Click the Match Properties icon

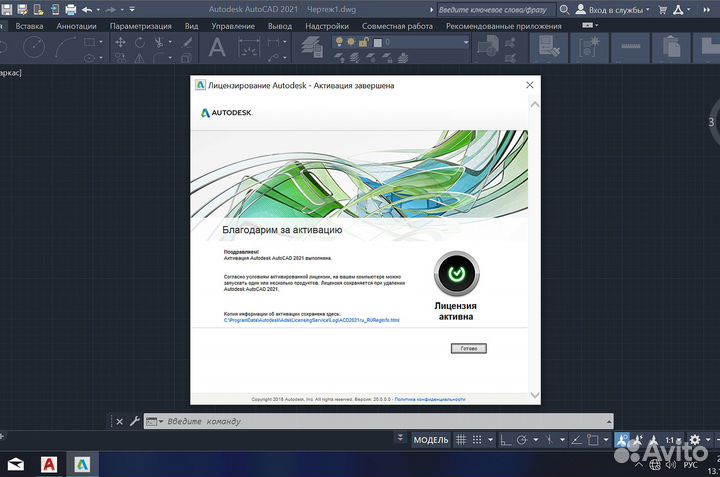550,47
